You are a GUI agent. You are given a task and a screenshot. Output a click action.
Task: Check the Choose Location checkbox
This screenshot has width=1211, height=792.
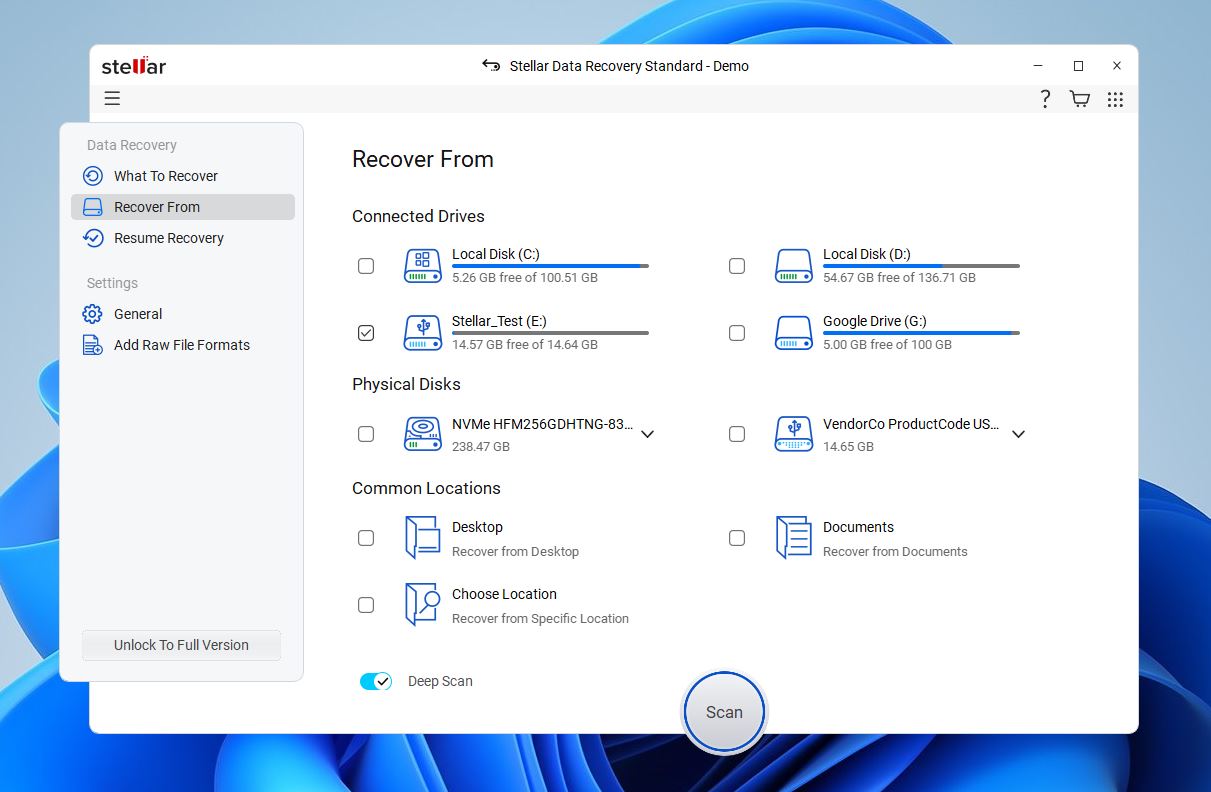[366, 605]
